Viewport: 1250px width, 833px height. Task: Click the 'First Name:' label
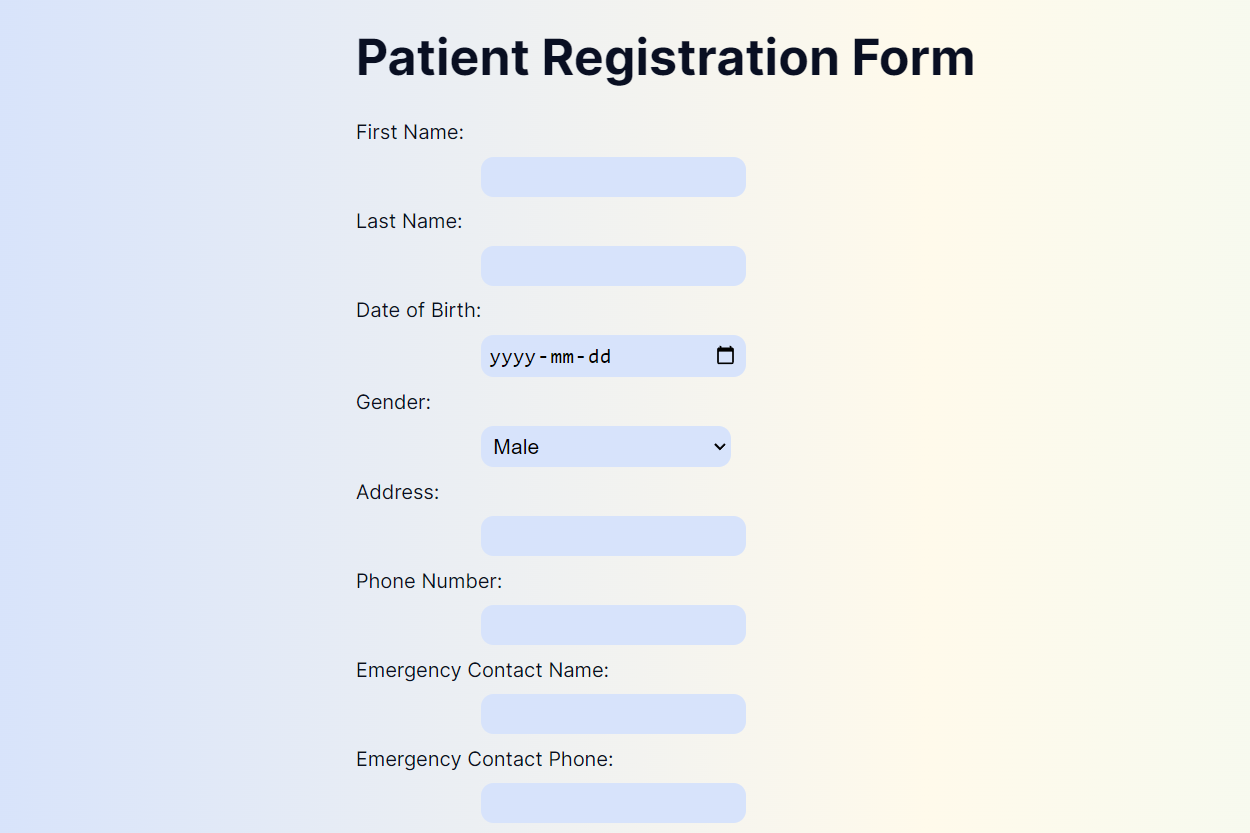[x=409, y=132]
